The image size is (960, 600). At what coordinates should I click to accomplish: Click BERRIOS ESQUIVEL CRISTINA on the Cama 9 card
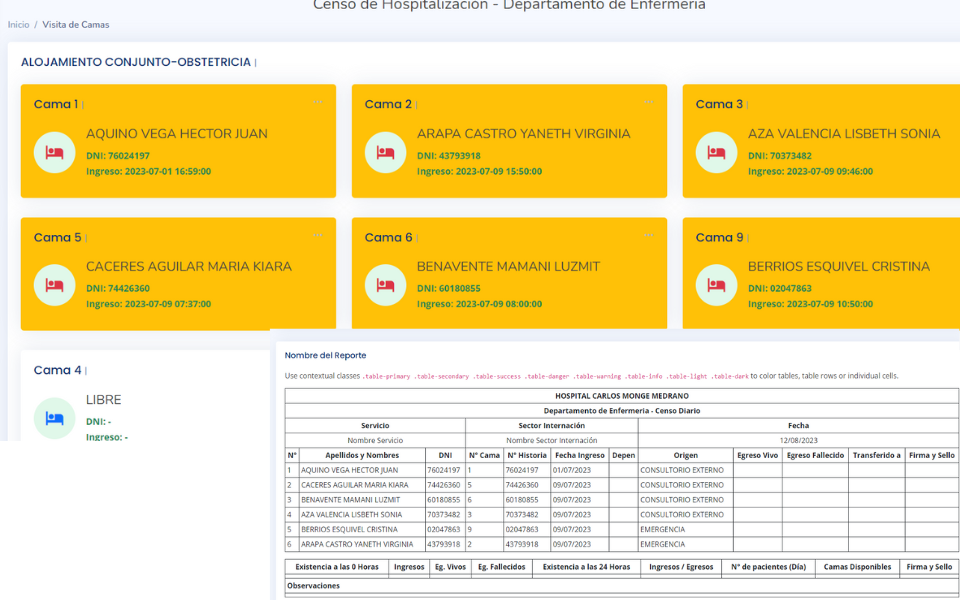click(838, 267)
